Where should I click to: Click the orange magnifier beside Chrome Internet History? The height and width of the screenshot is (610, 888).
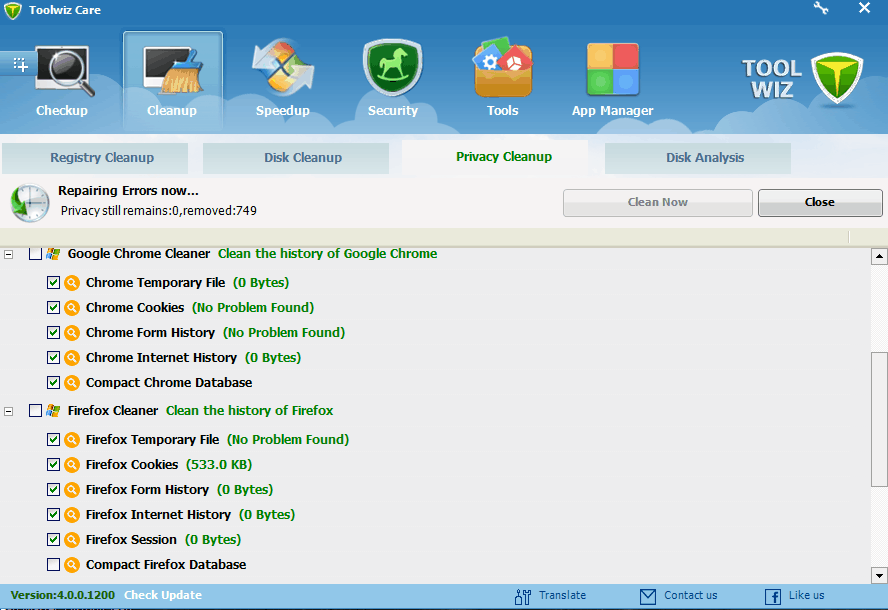tap(72, 357)
